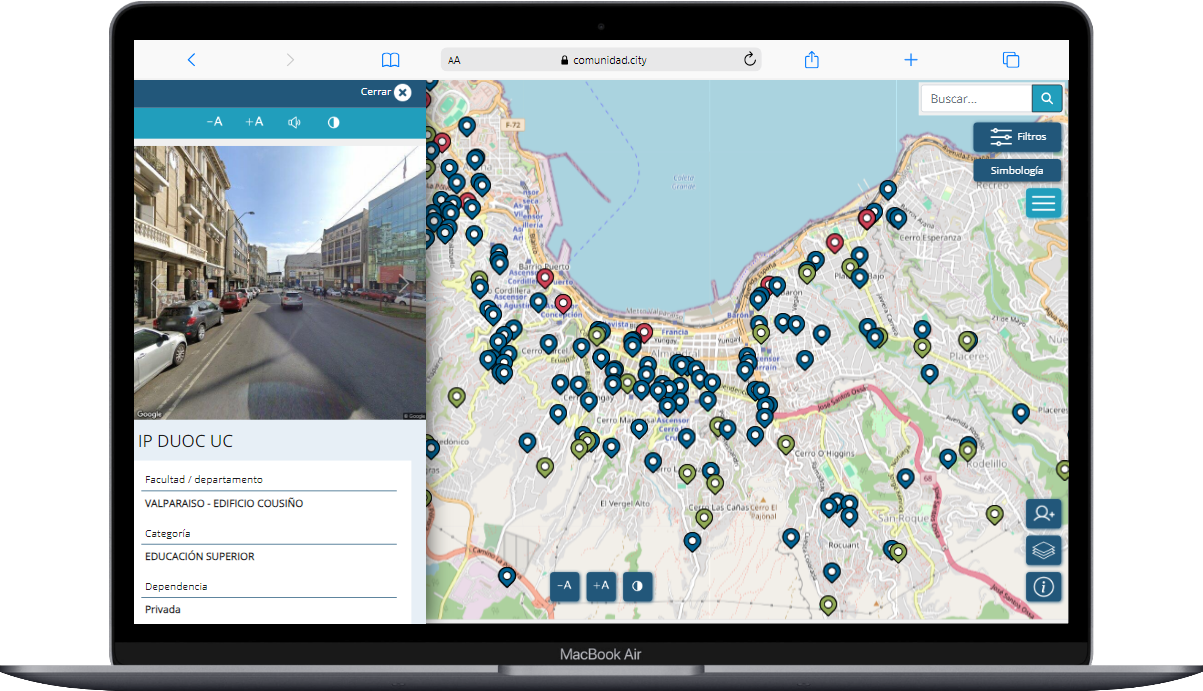Click Safari's forward arrow

(x=290, y=60)
